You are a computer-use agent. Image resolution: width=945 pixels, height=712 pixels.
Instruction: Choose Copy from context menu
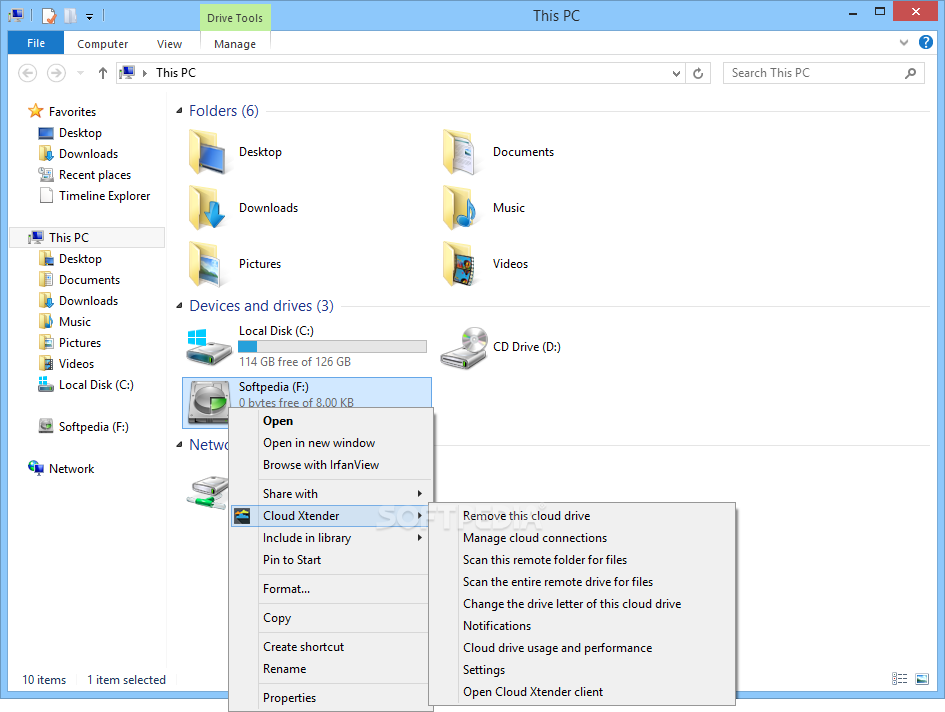click(x=331, y=618)
